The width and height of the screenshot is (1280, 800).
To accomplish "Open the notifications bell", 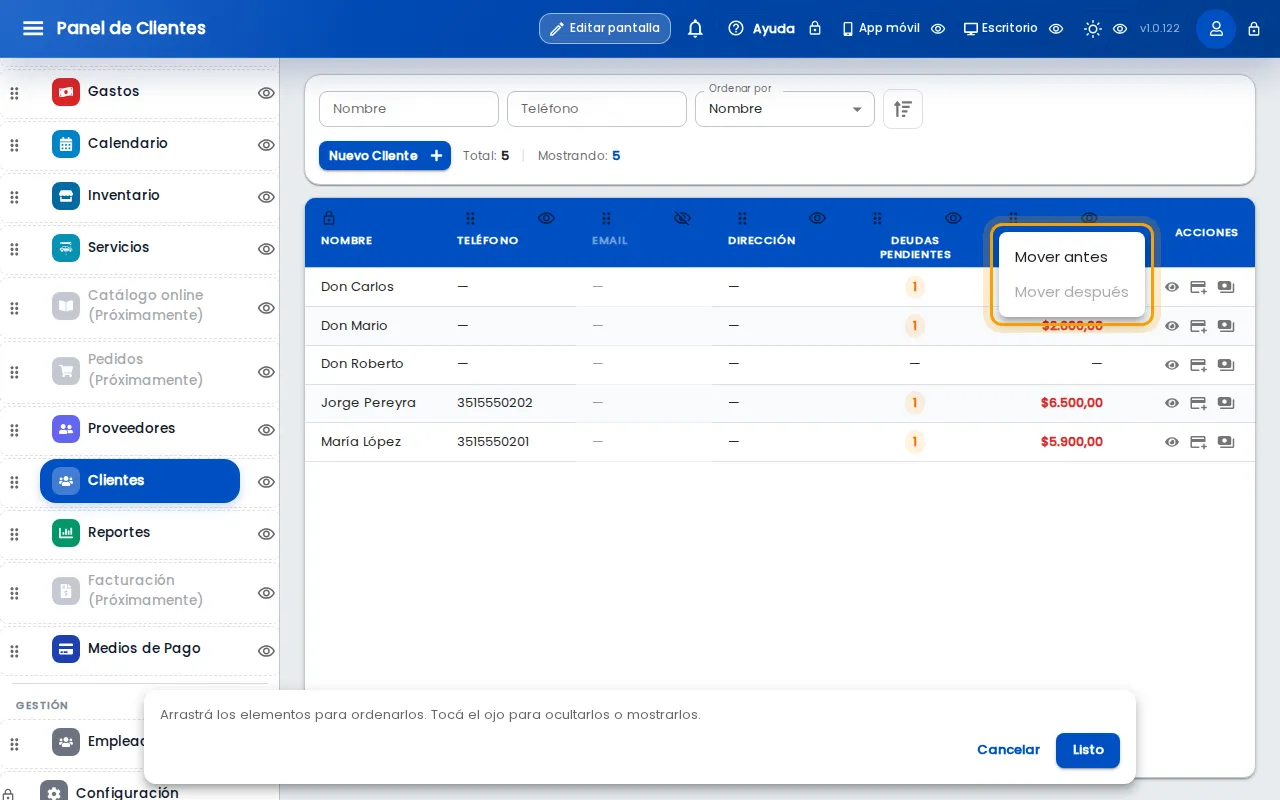I will pos(695,28).
